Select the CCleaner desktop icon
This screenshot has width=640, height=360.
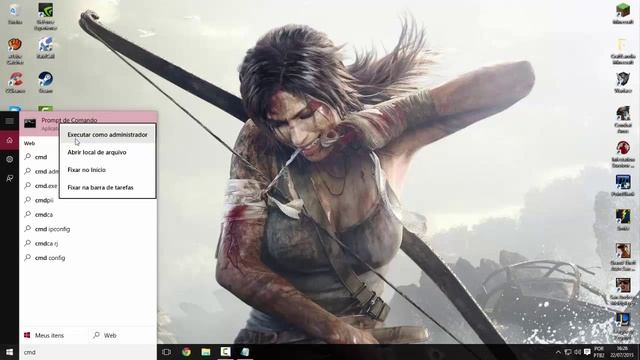[15, 82]
